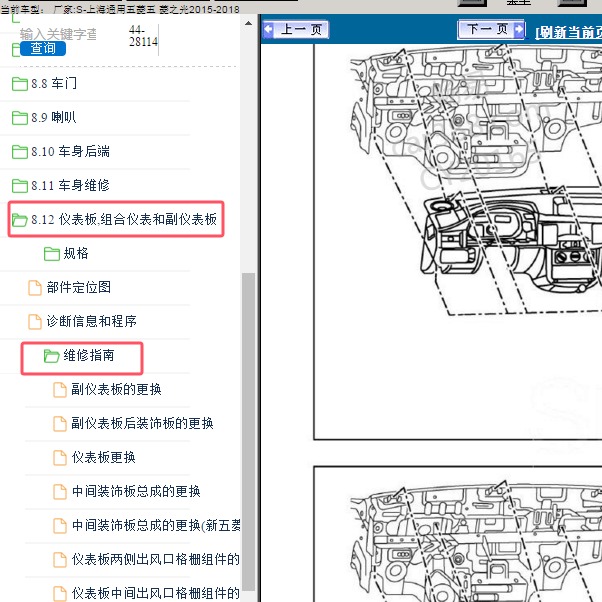The width and height of the screenshot is (602, 602).
Task: Click document icon beside 仪表板中间出风口格栅组件
Action: 60,594
